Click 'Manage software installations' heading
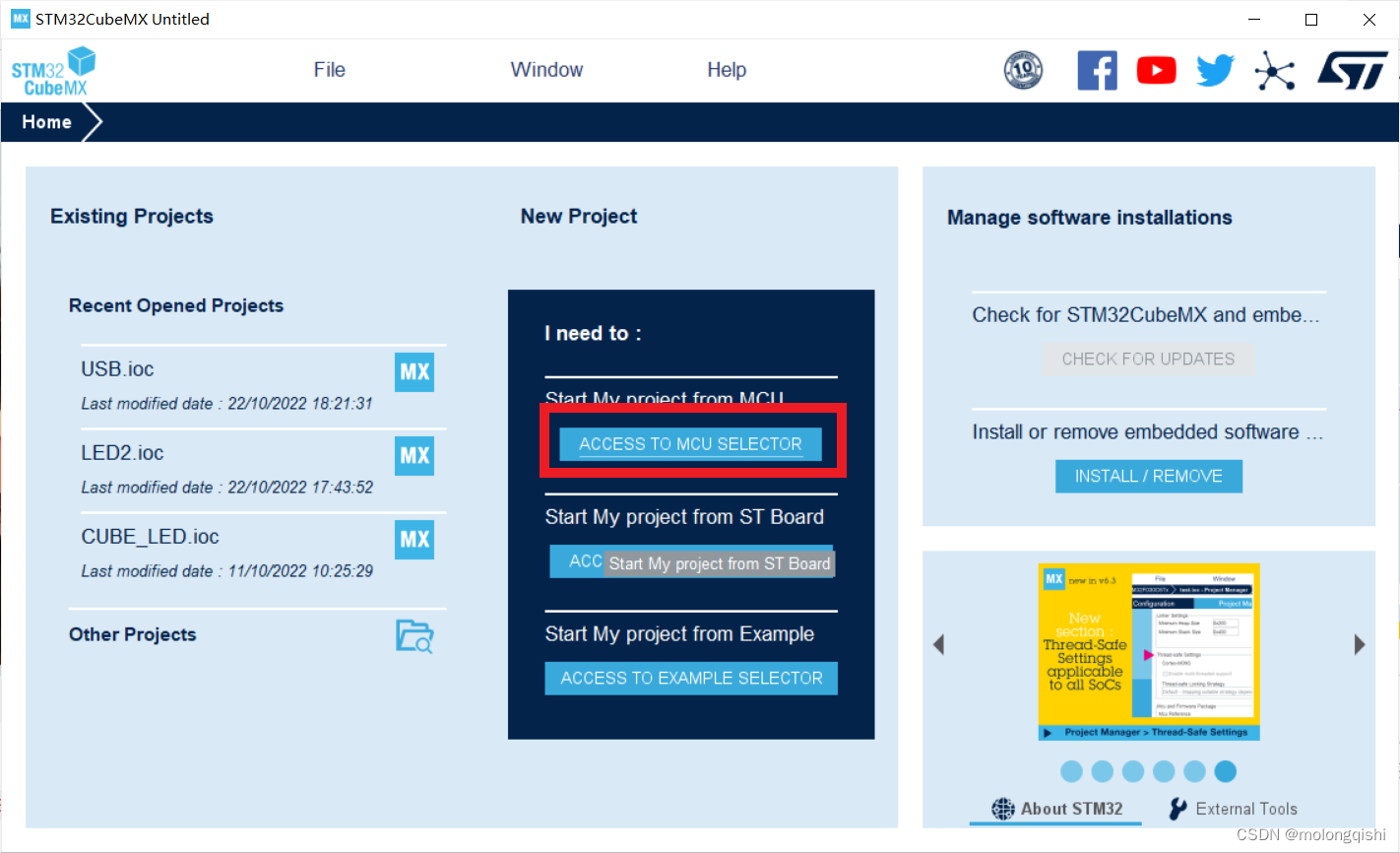The height and width of the screenshot is (853, 1400). coord(1090,218)
